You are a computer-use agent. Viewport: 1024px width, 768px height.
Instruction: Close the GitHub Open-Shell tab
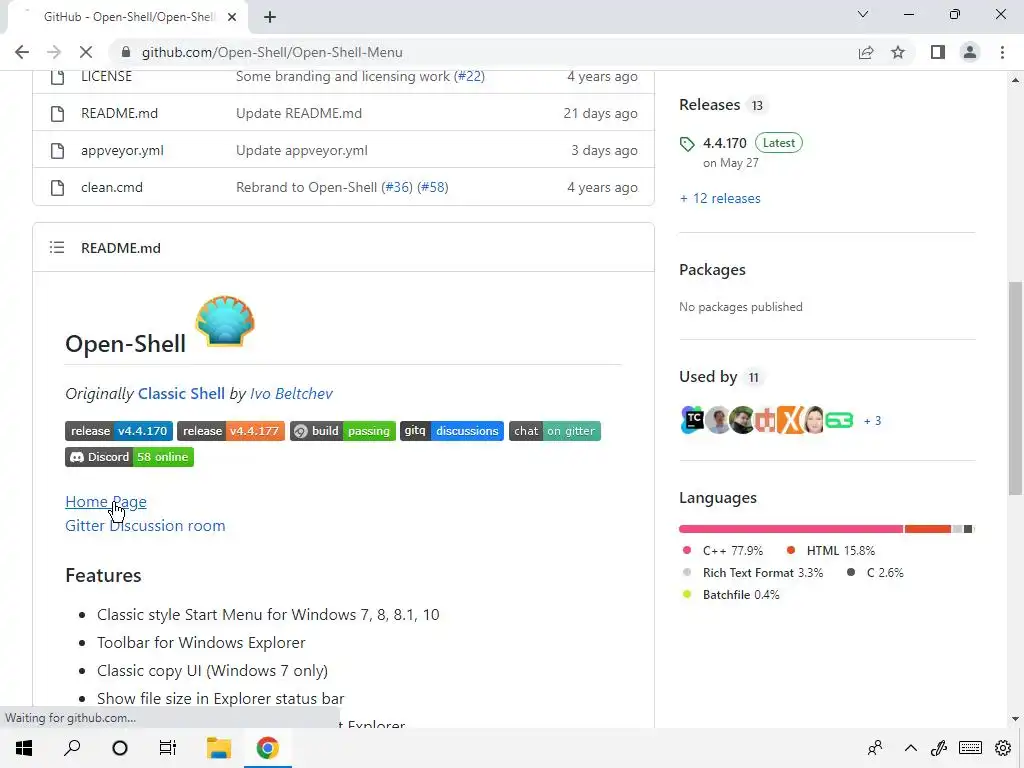(x=232, y=17)
